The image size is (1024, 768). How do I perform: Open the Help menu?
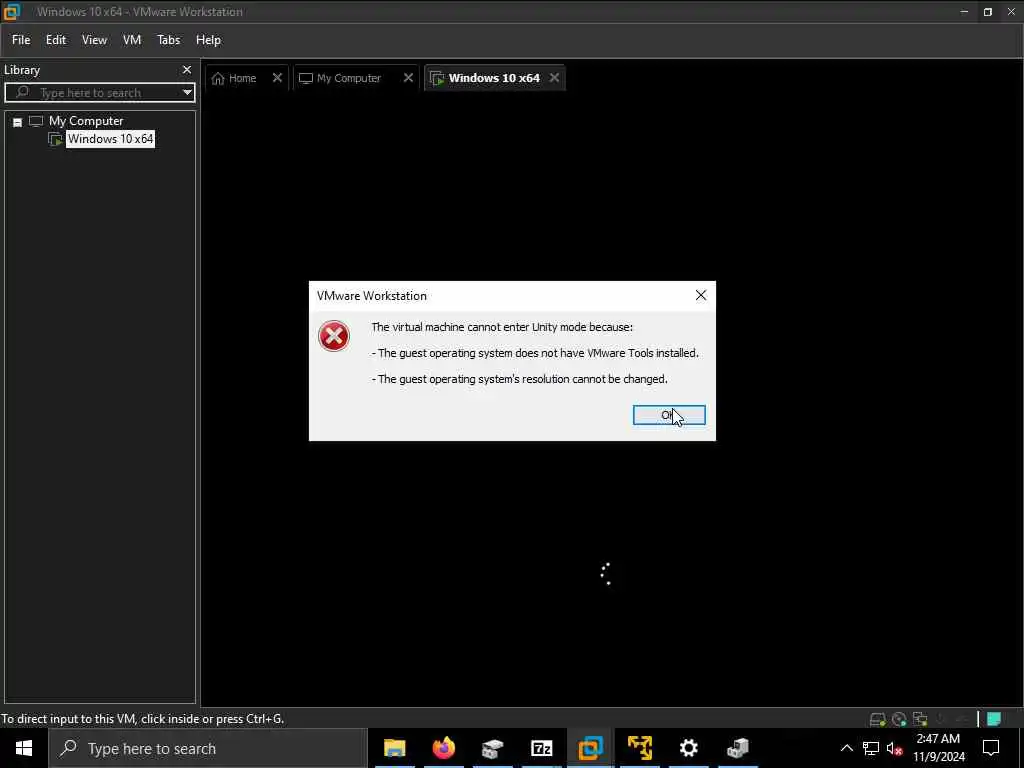click(x=208, y=40)
